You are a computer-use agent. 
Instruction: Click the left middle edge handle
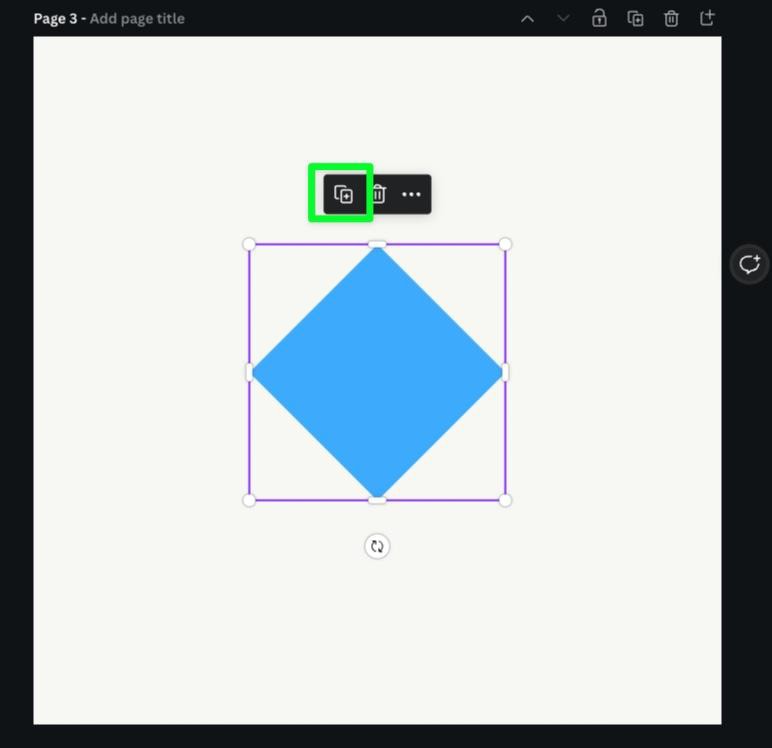click(x=249, y=372)
